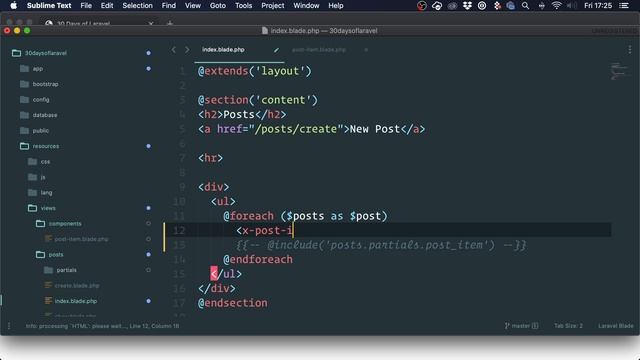Go back with the left arrow icon
Screen dimensions: 640x360
174,49
